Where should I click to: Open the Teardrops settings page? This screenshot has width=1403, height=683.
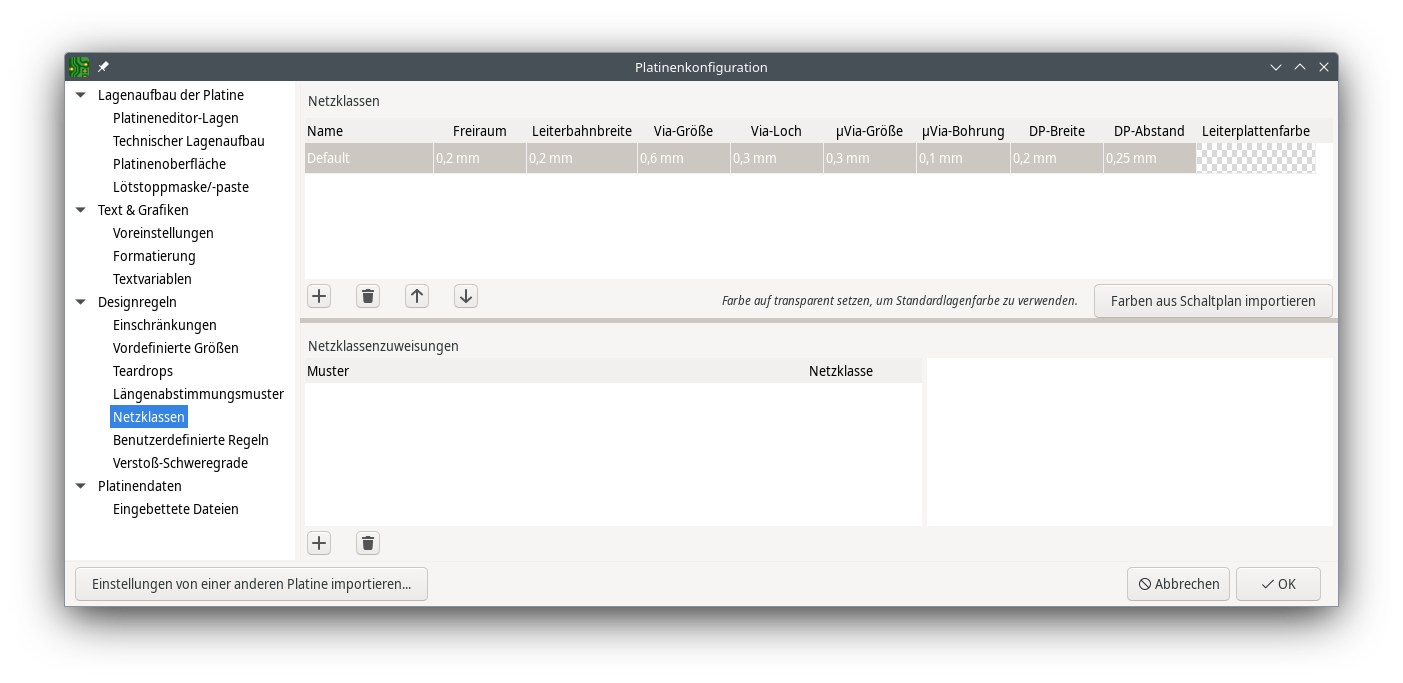pos(143,371)
